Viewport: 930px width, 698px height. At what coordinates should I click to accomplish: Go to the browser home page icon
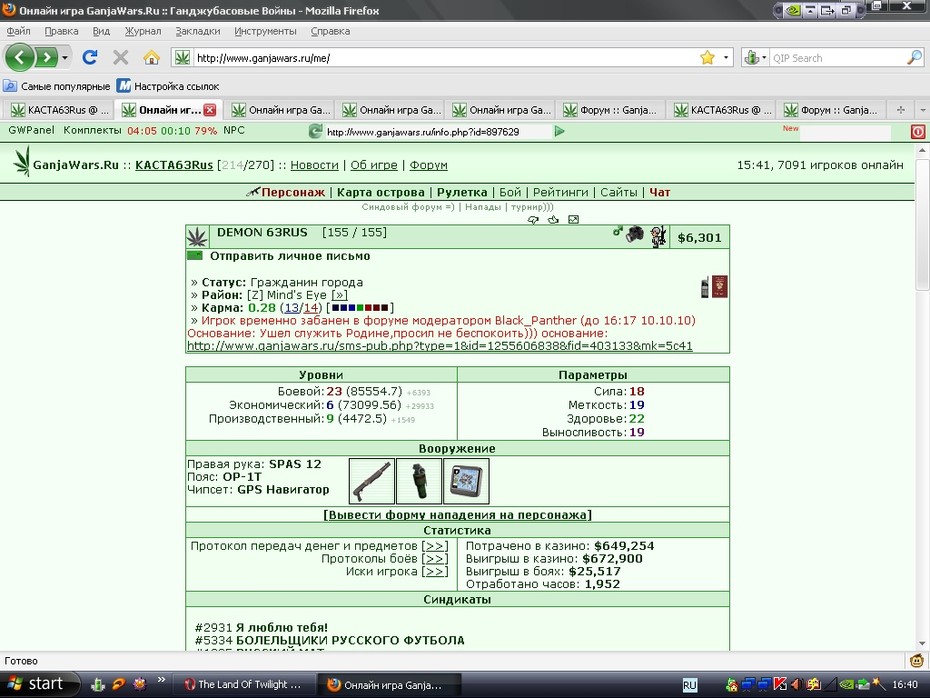(151, 58)
